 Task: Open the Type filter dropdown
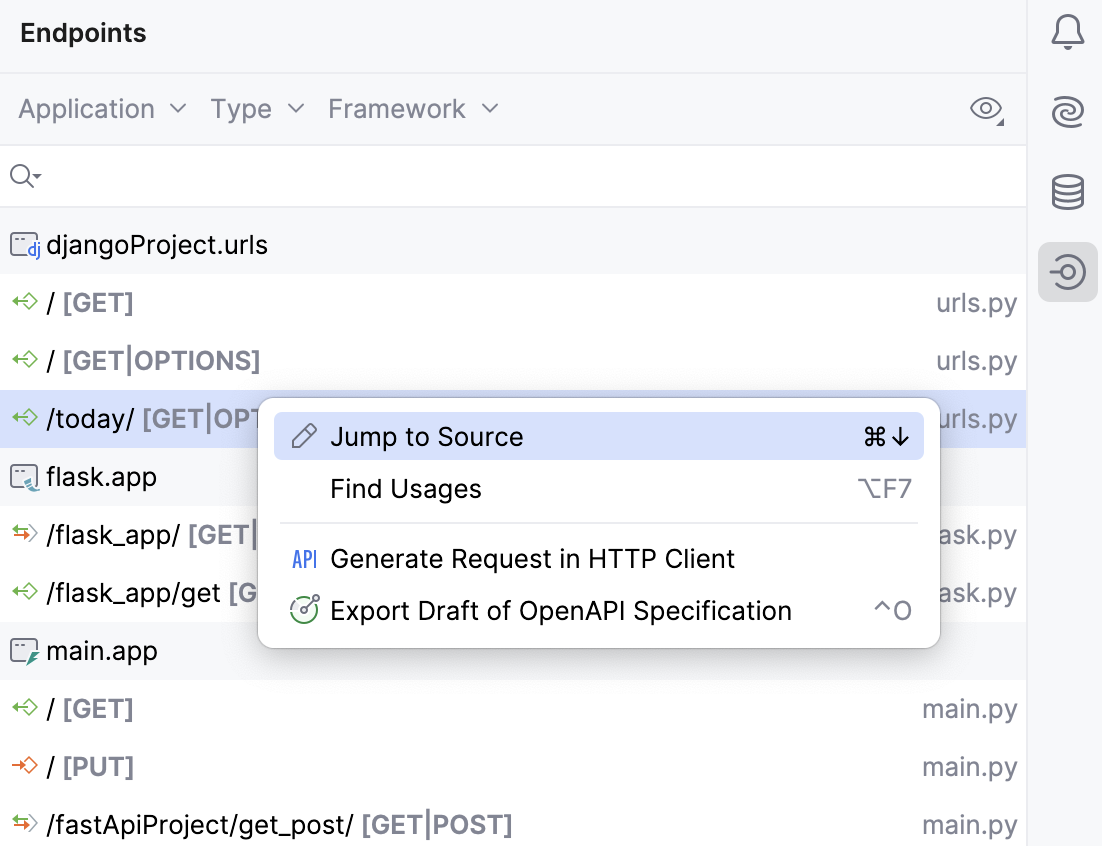click(256, 109)
